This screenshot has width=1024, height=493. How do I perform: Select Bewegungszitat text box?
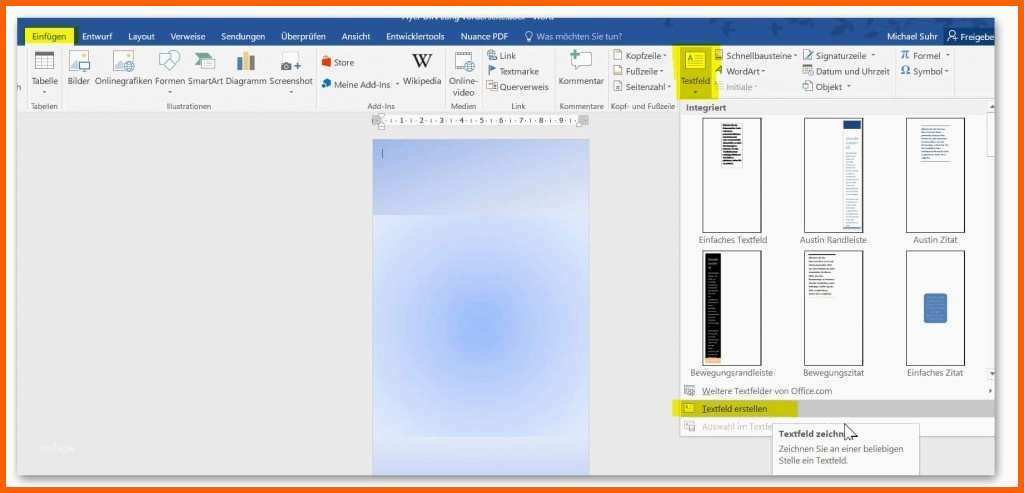tap(833, 308)
